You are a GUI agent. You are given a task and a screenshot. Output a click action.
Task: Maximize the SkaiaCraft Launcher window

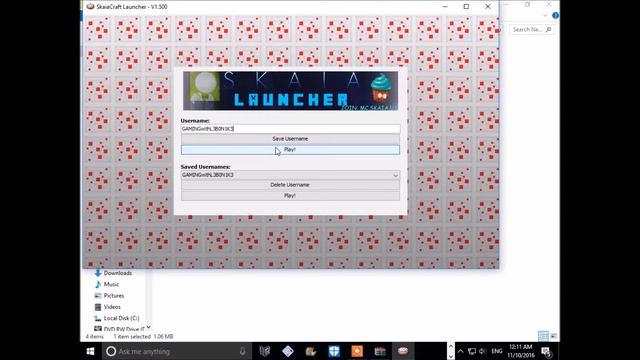[466, 7]
